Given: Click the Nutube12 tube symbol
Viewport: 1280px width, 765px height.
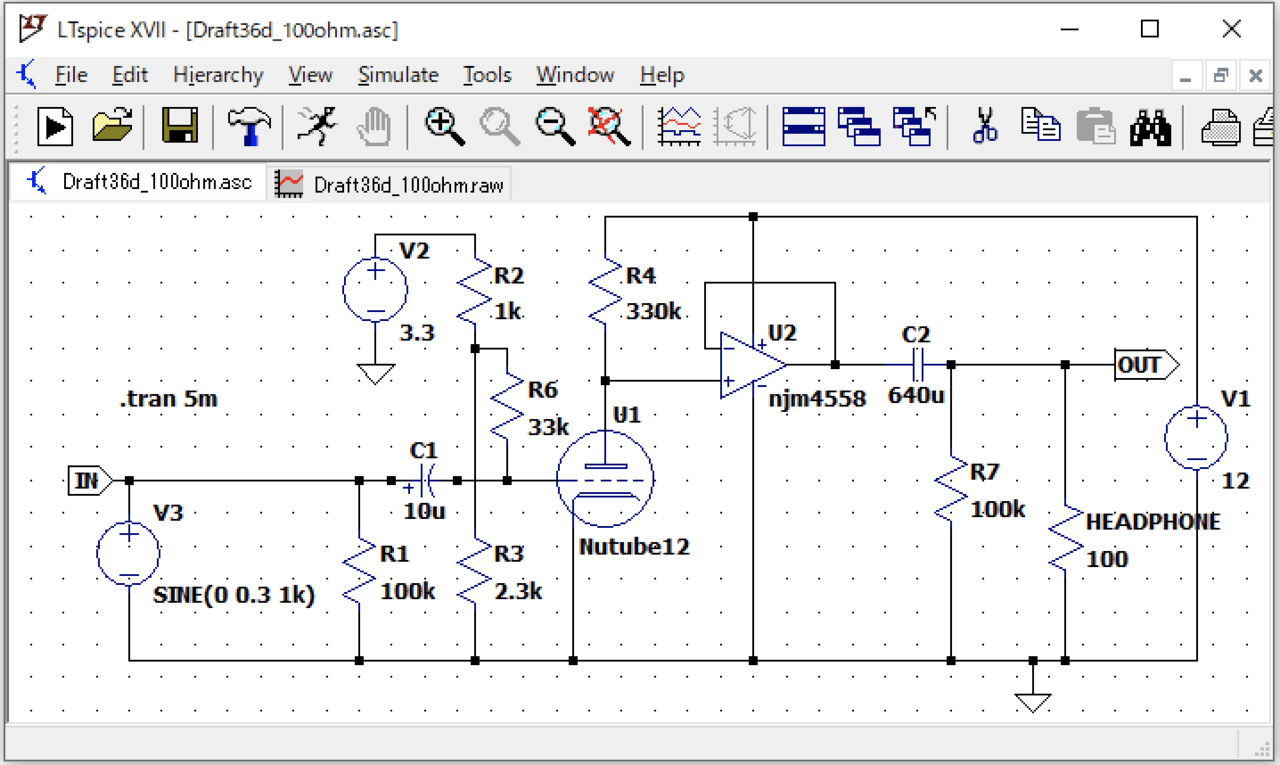Looking at the screenshot, I should pos(604,479).
